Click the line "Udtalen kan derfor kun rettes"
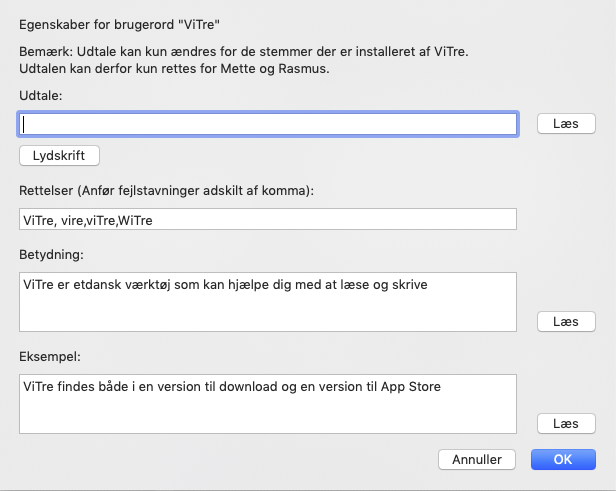The image size is (616, 491). tap(174, 69)
